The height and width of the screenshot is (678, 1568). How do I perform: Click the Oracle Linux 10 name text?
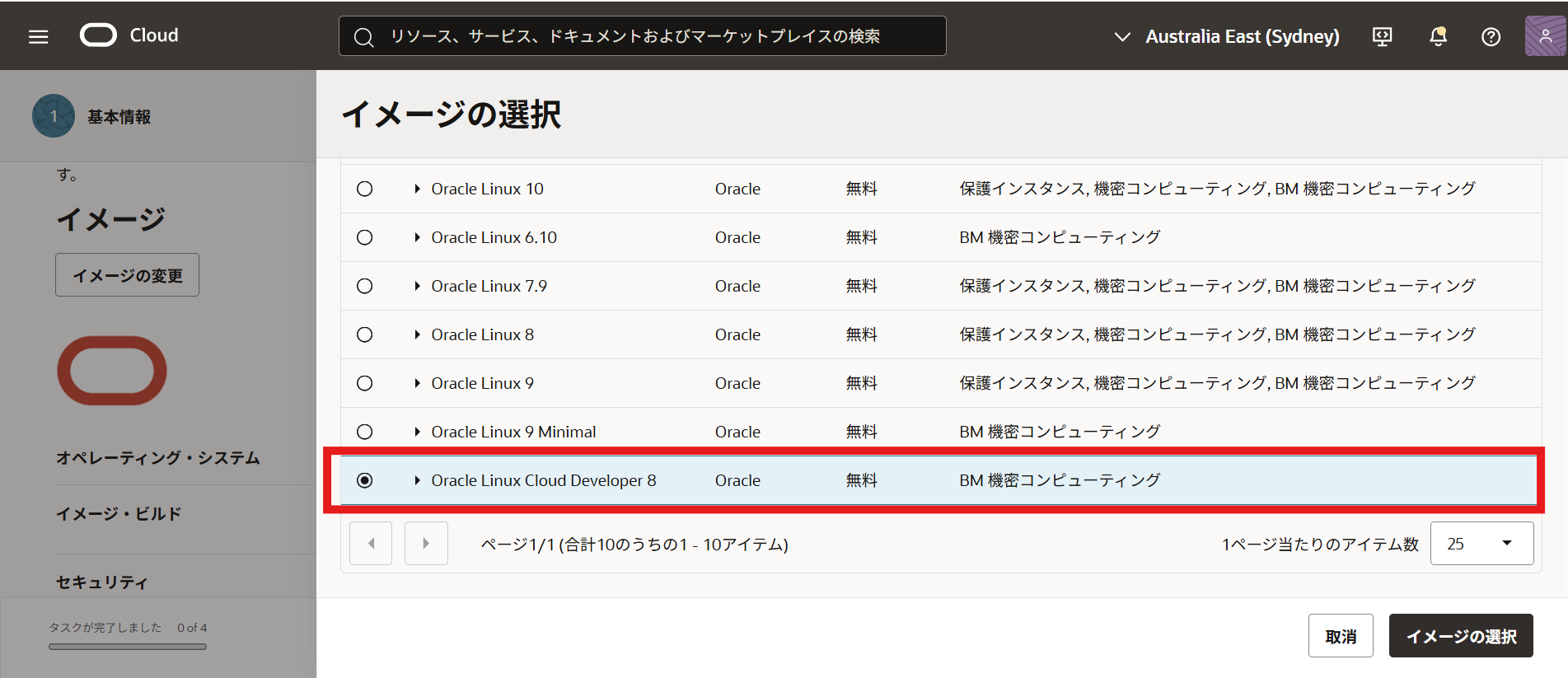point(487,189)
